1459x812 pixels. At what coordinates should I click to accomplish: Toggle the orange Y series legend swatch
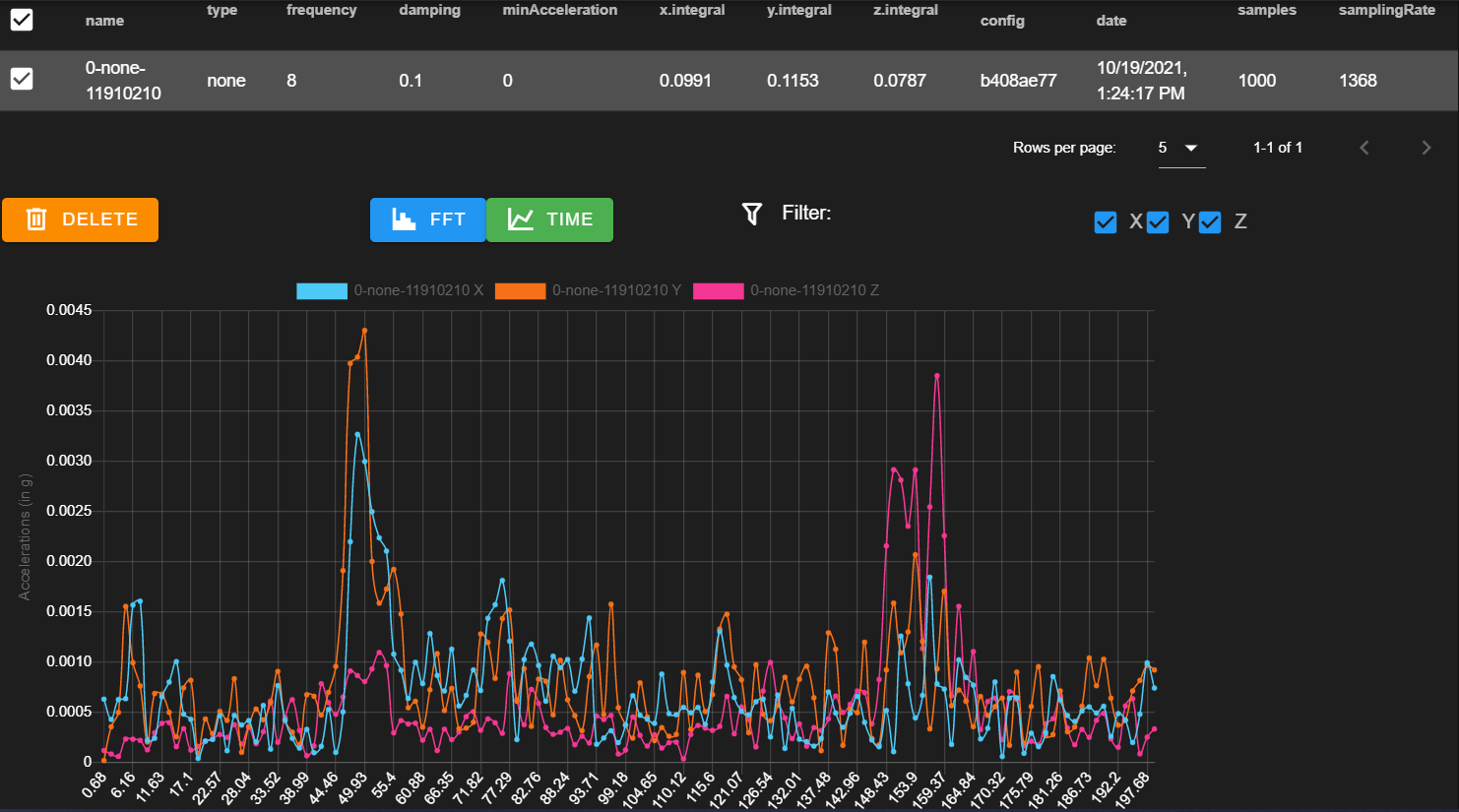coord(520,290)
